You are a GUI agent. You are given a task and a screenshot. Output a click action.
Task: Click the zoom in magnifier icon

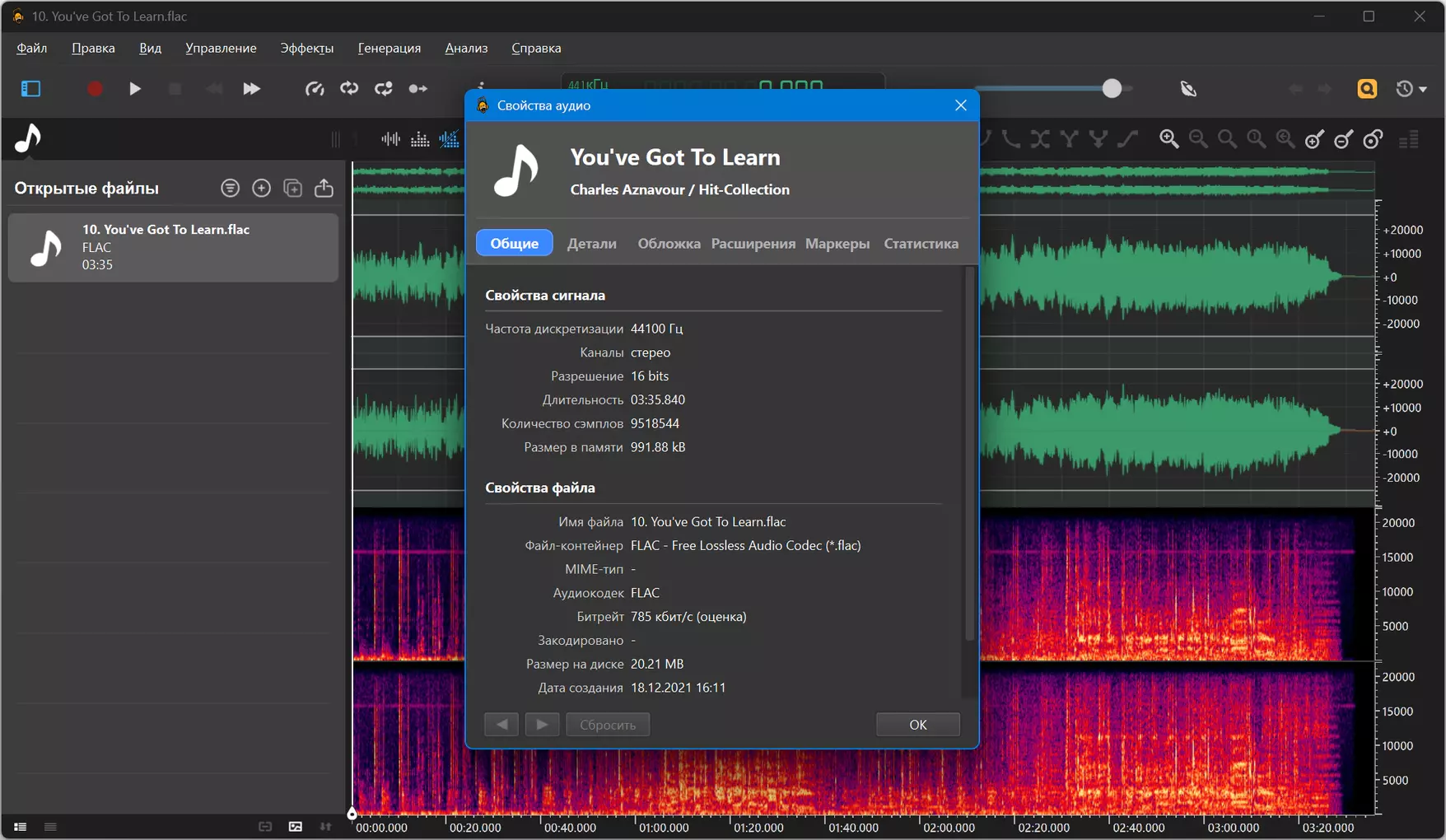pos(1169,139)
